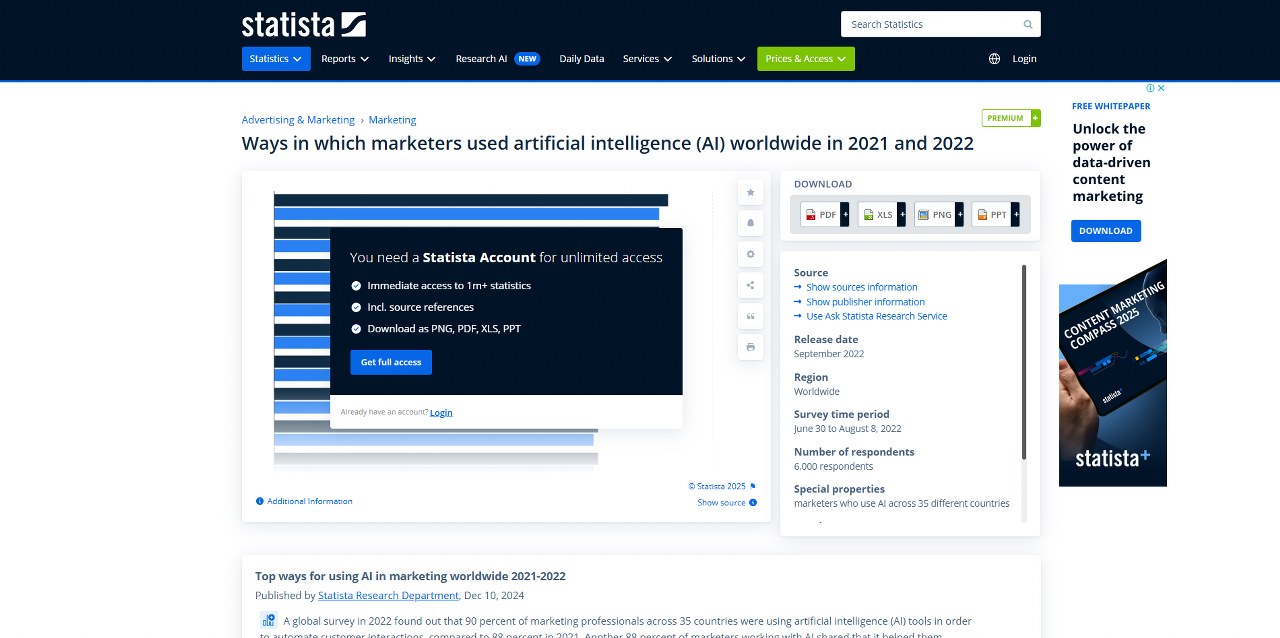Click the Statista Research Department link
Viewport: 1280px width, 638px height.
tap(388, 595)
